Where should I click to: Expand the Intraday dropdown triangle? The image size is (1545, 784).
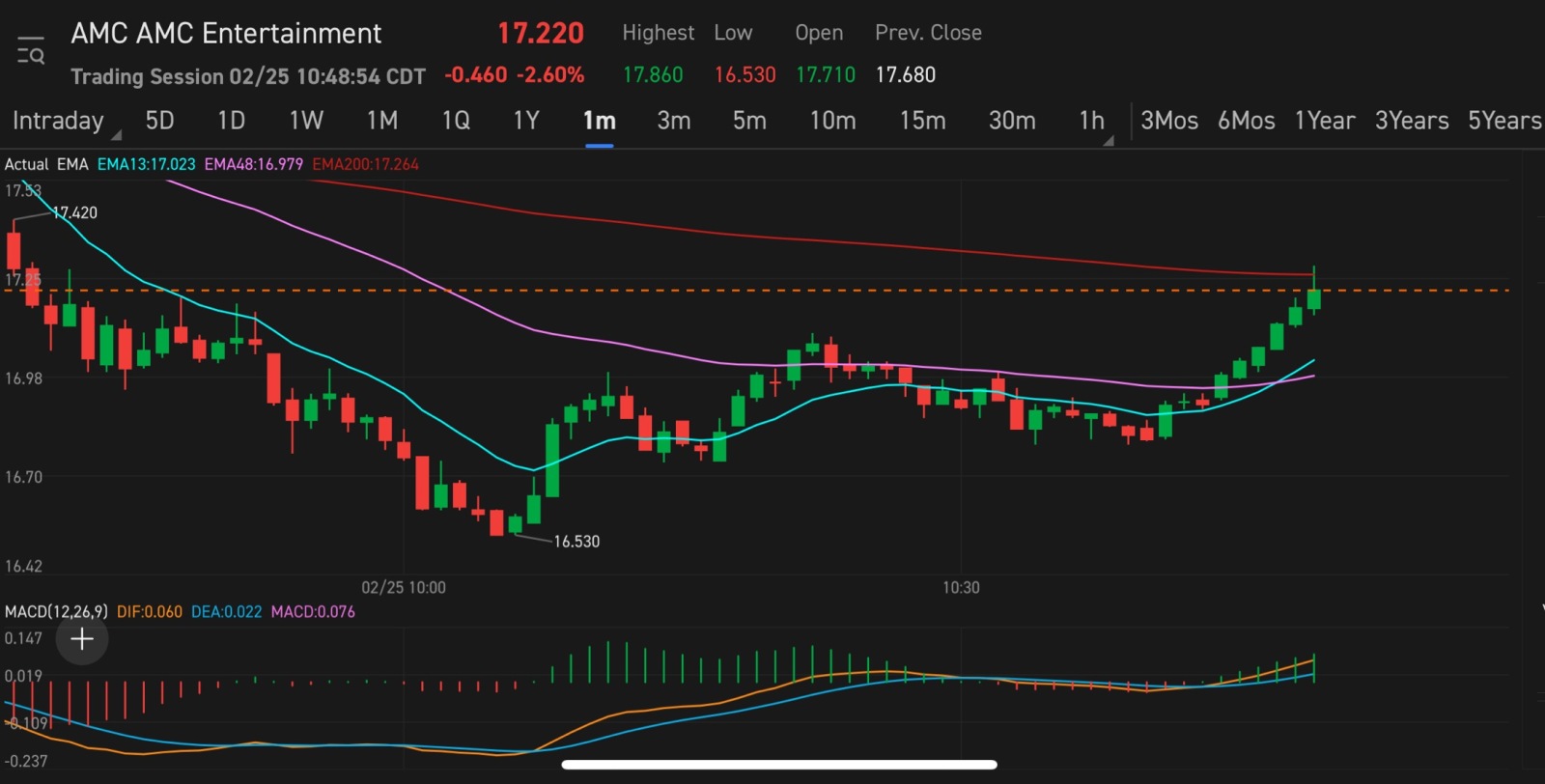[116, 135]
